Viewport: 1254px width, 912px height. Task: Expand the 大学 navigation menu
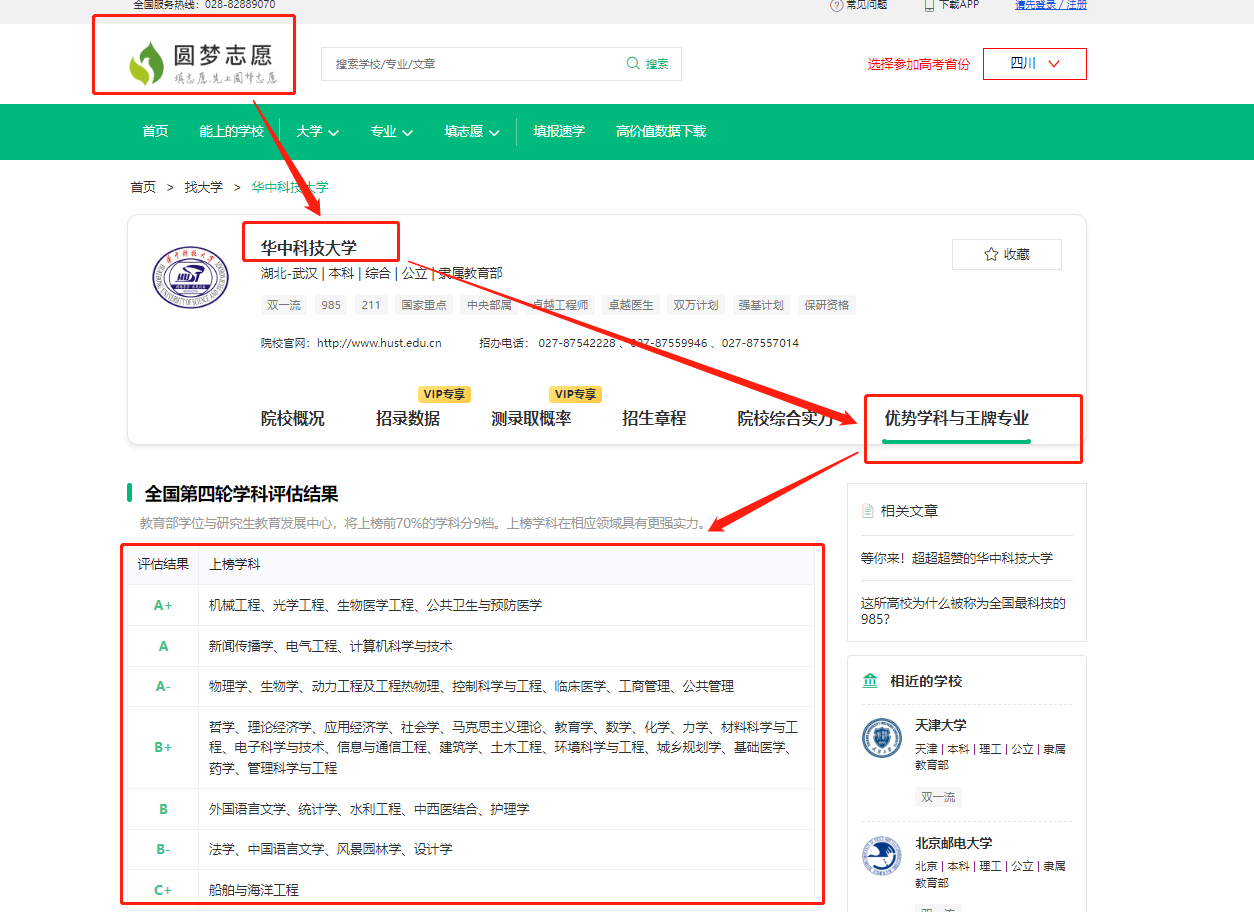click(317, 132)
